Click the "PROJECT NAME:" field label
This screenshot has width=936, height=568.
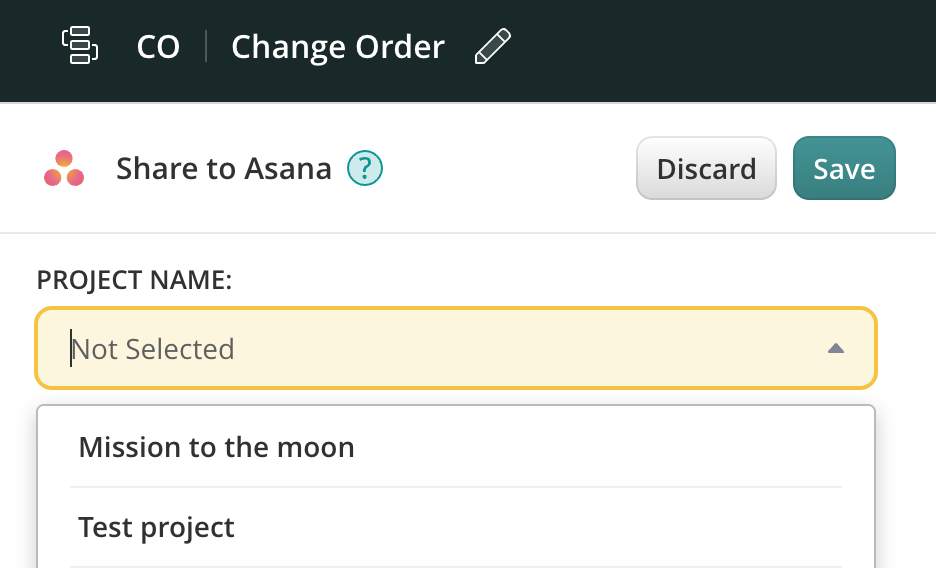134,281
